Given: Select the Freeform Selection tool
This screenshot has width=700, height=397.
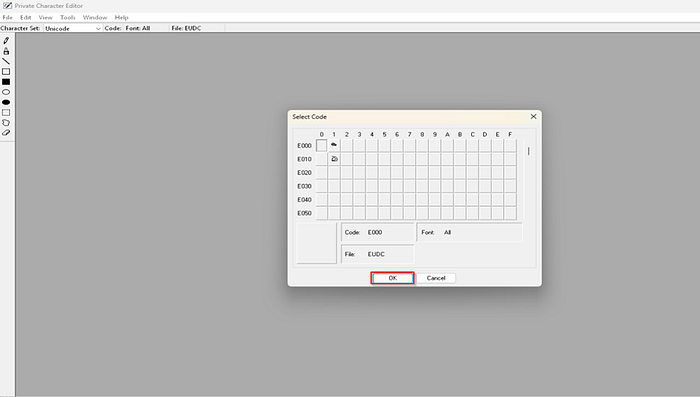Looking at the screenshot, I should pyautogui.click(x=6, y=123).
